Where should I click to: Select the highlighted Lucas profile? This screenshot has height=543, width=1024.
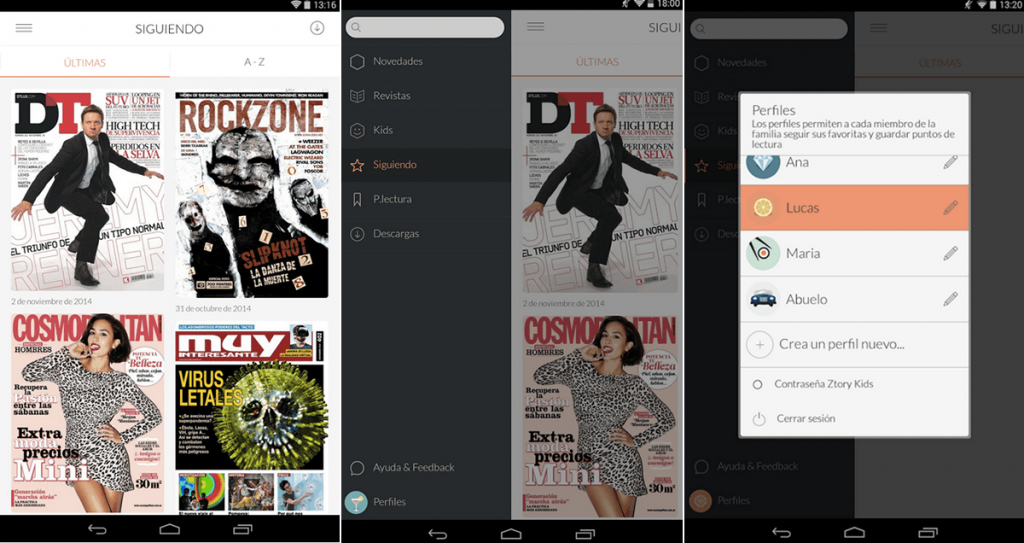pyautogui.click(x=854, y=208)
